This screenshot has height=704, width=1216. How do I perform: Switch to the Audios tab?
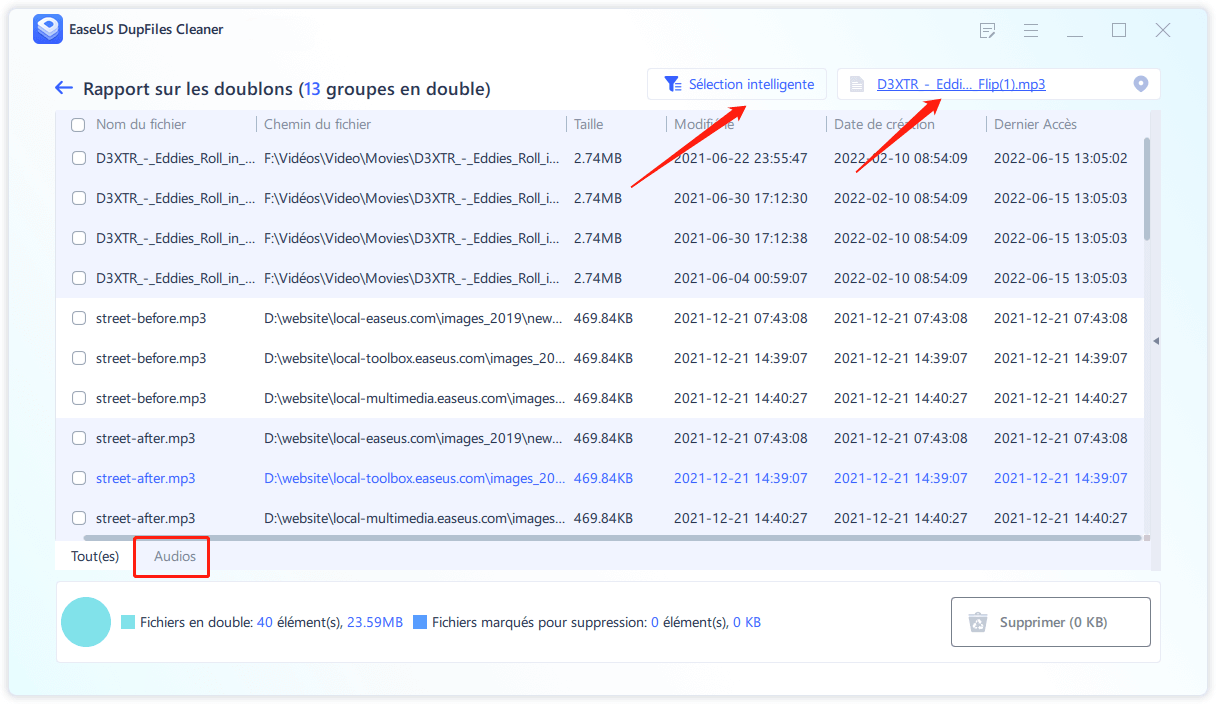pos(175,556)
